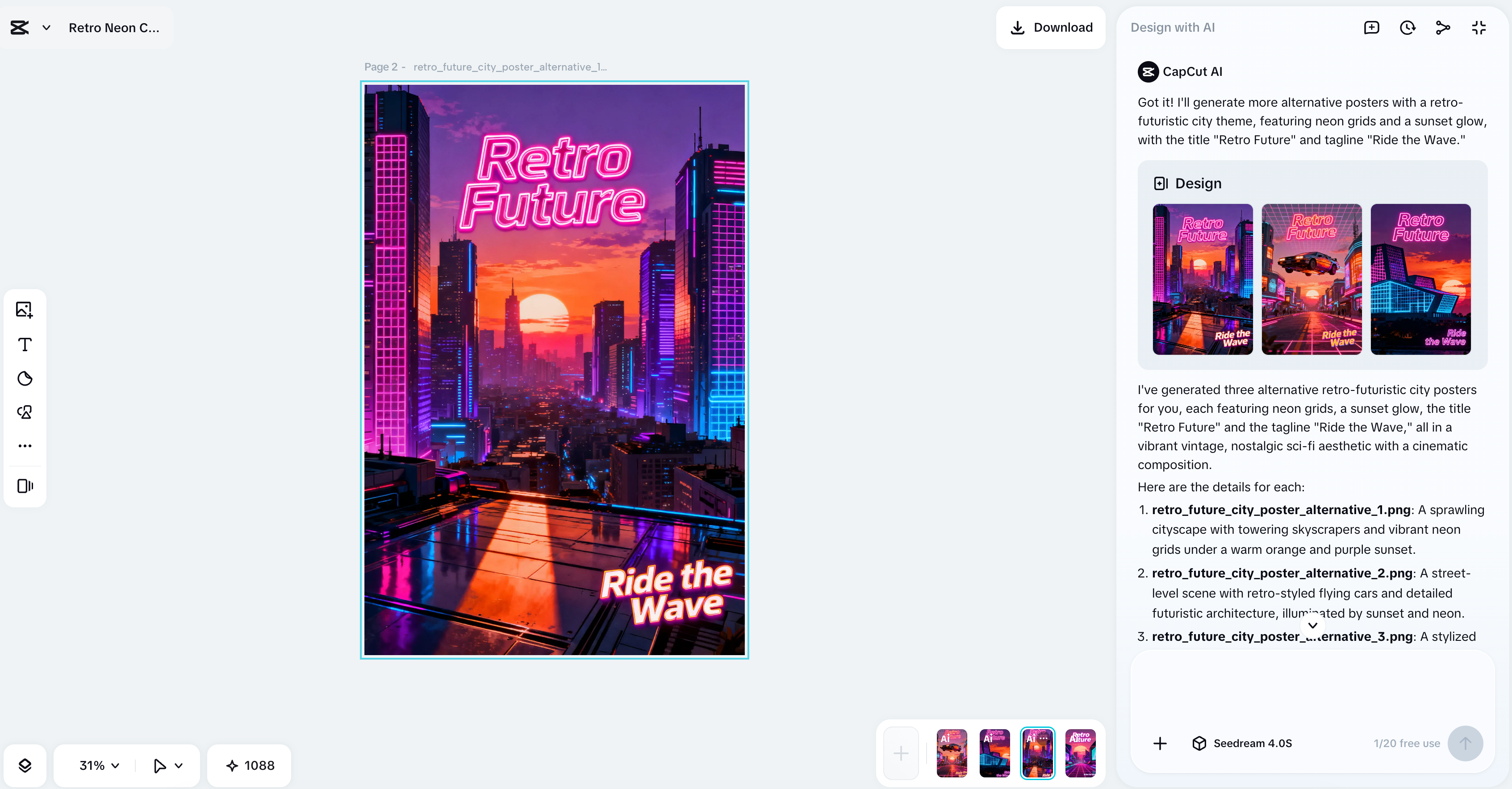This screenshot has height=789, width=1512.
Task: Expand the truncated AI message text
Action: (x=1312, y=625)
